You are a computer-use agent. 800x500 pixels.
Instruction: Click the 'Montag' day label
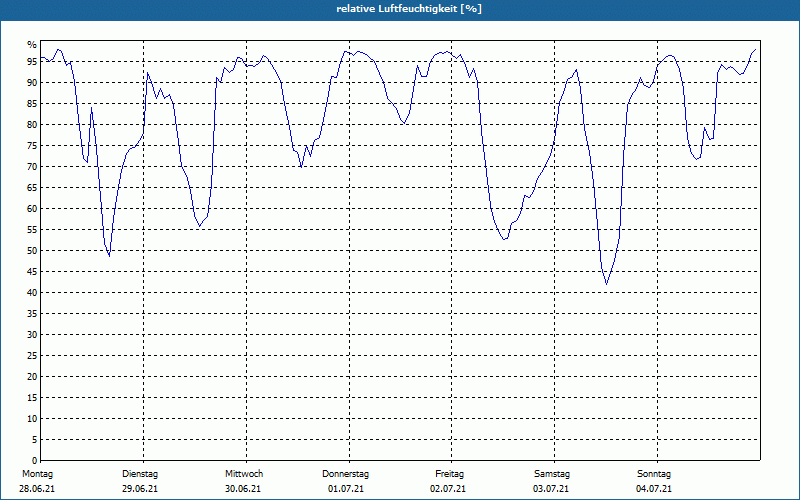[x=37, y=474]
